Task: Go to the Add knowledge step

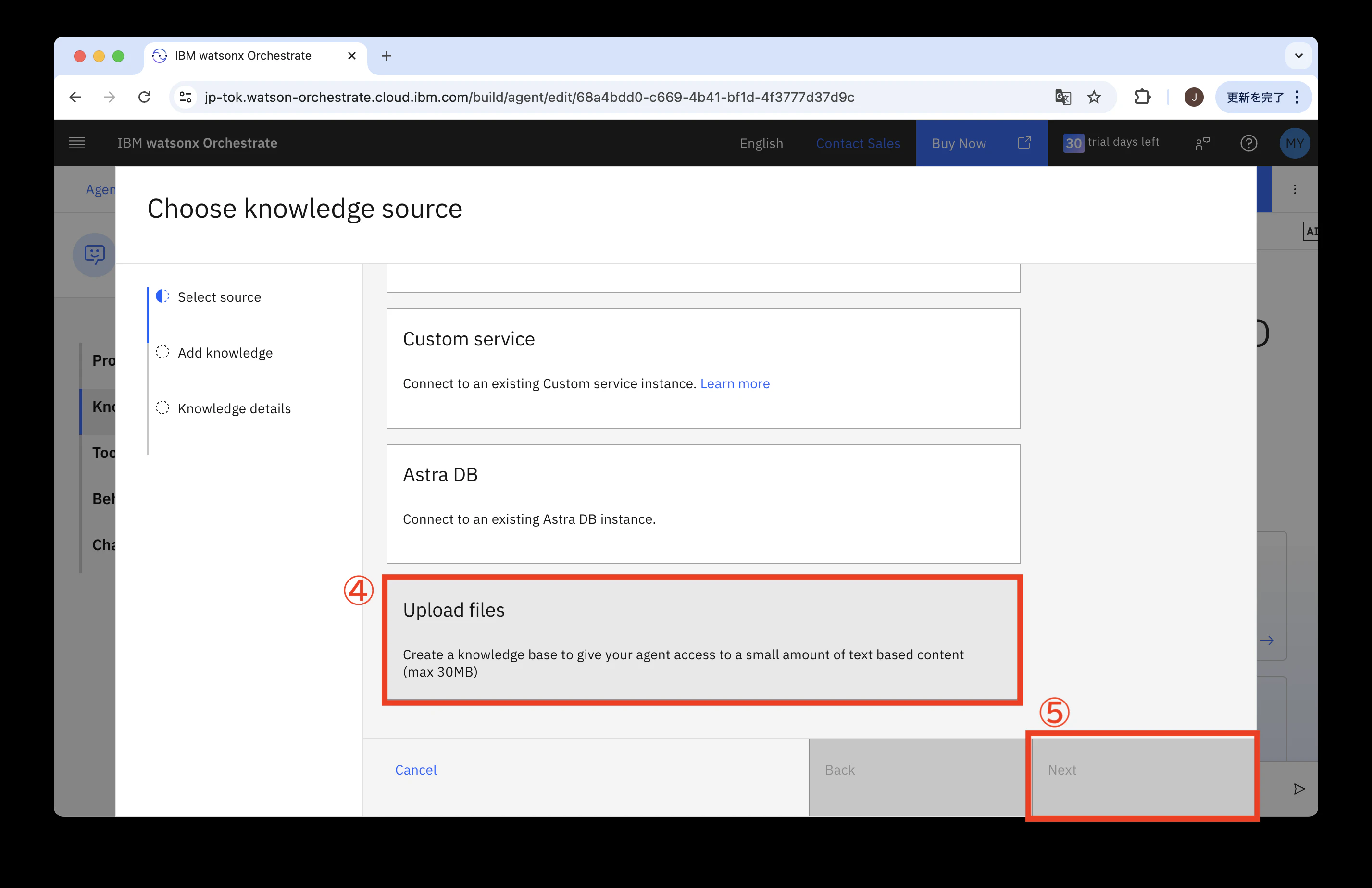Action: point(225,352)
